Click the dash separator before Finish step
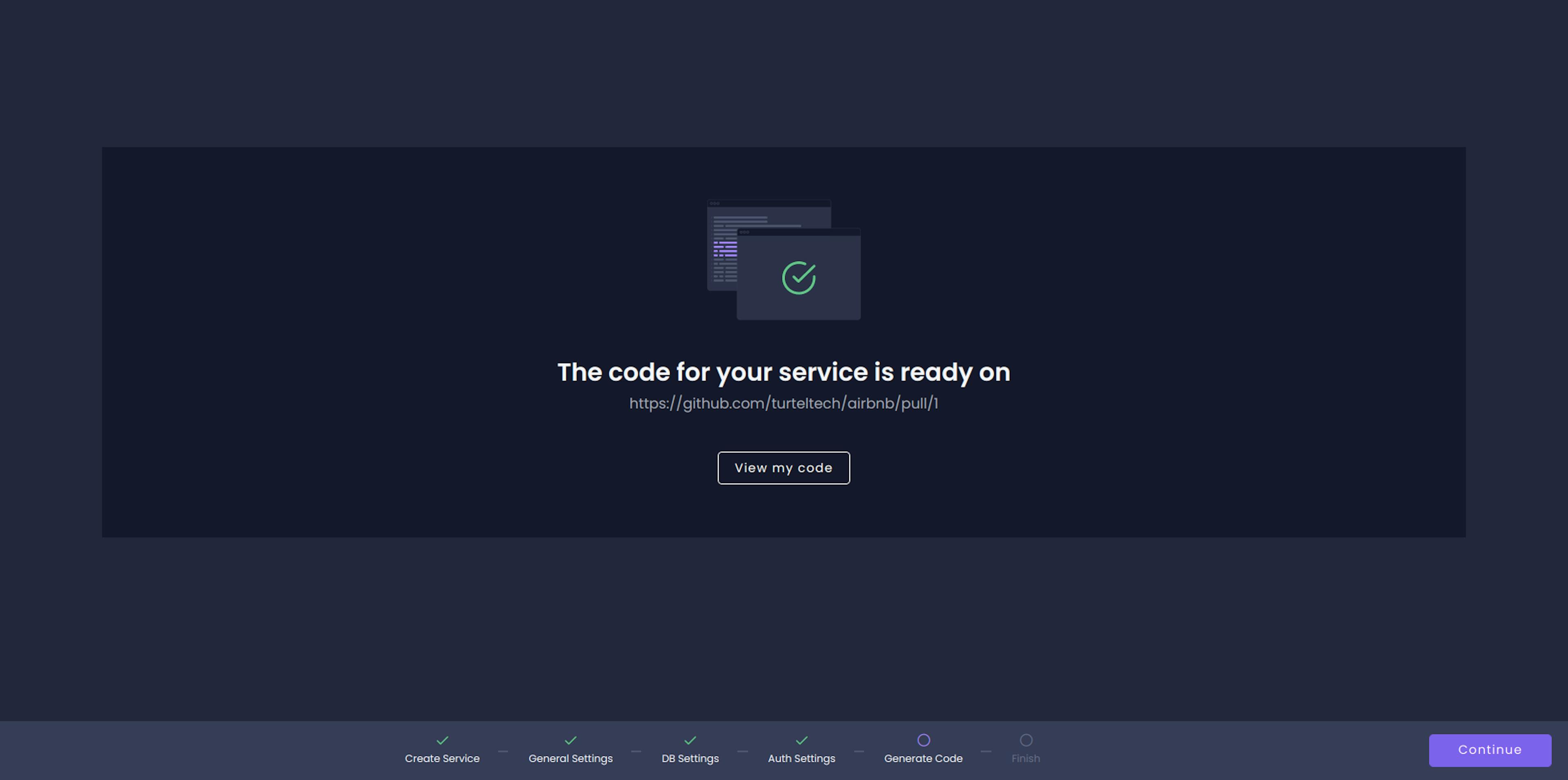This screenshot has width=1568, height=780. (986, 751)
